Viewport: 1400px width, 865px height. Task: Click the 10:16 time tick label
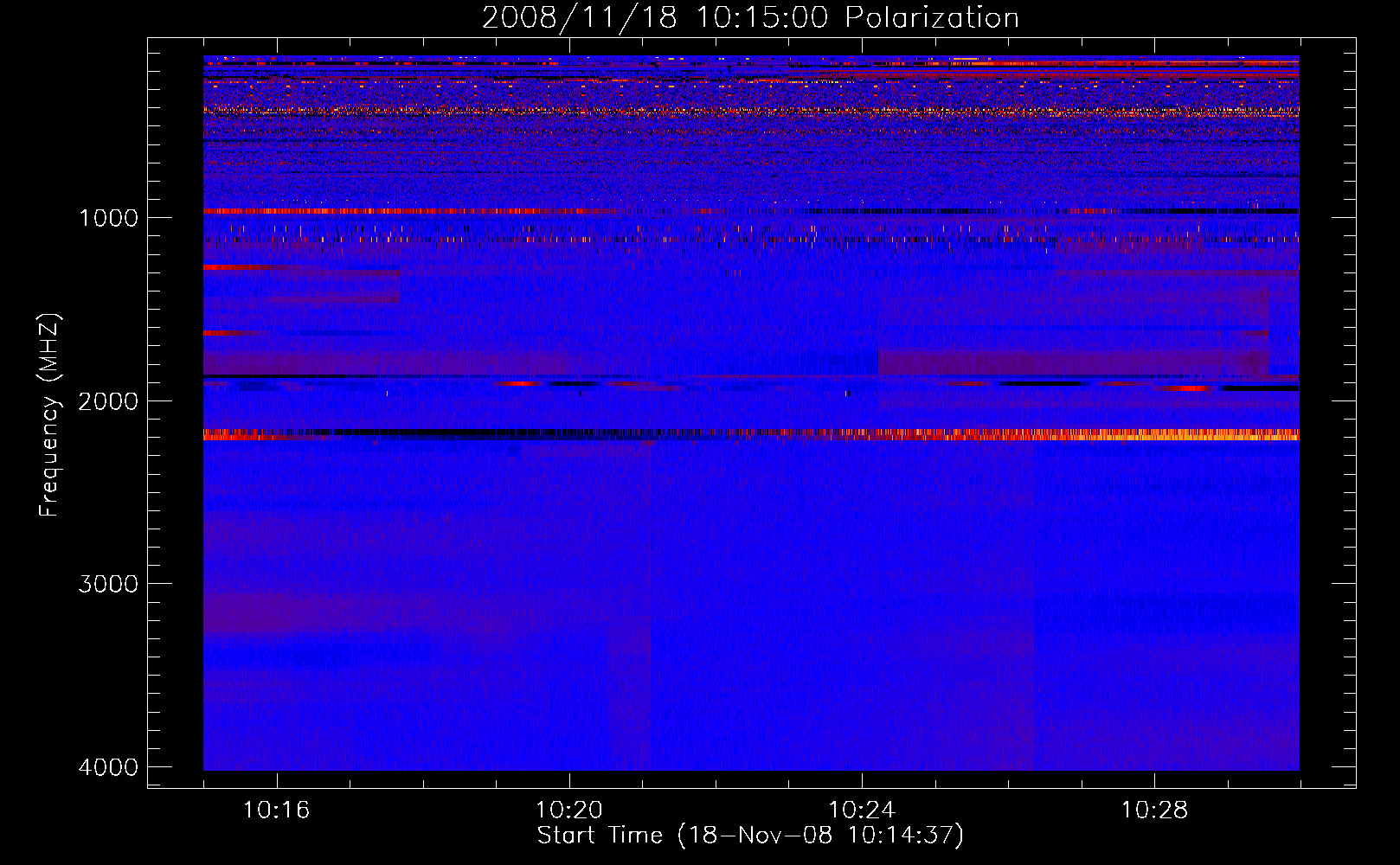(276, 811)
